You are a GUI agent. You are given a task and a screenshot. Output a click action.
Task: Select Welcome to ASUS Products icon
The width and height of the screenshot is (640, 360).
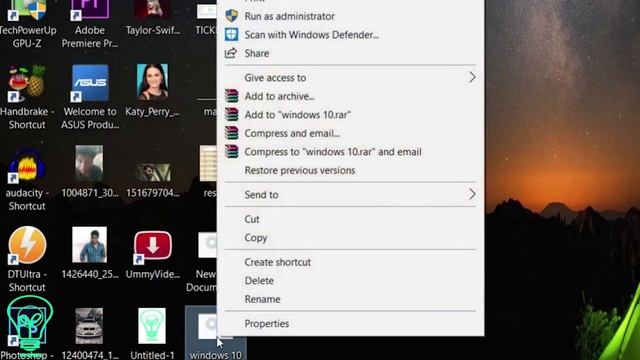click(x=90, y=97)
